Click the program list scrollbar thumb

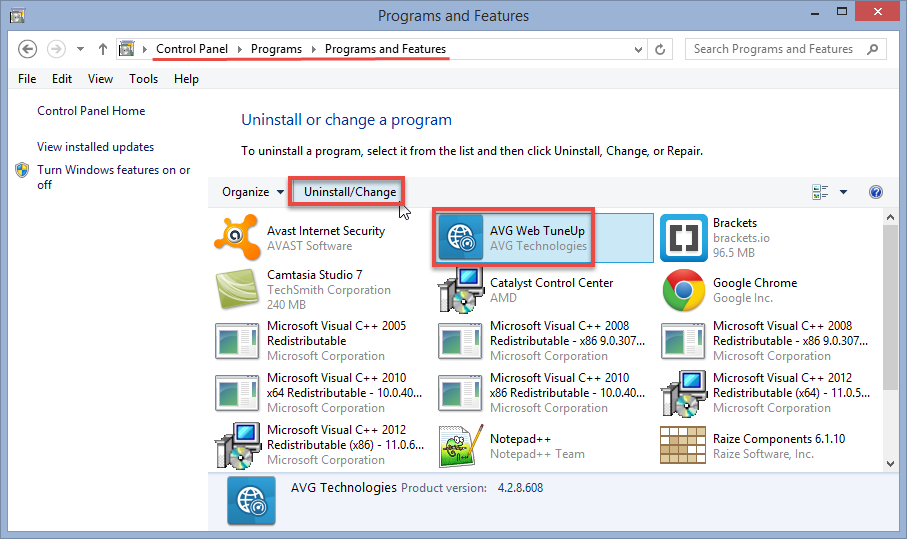coord(890,308)
